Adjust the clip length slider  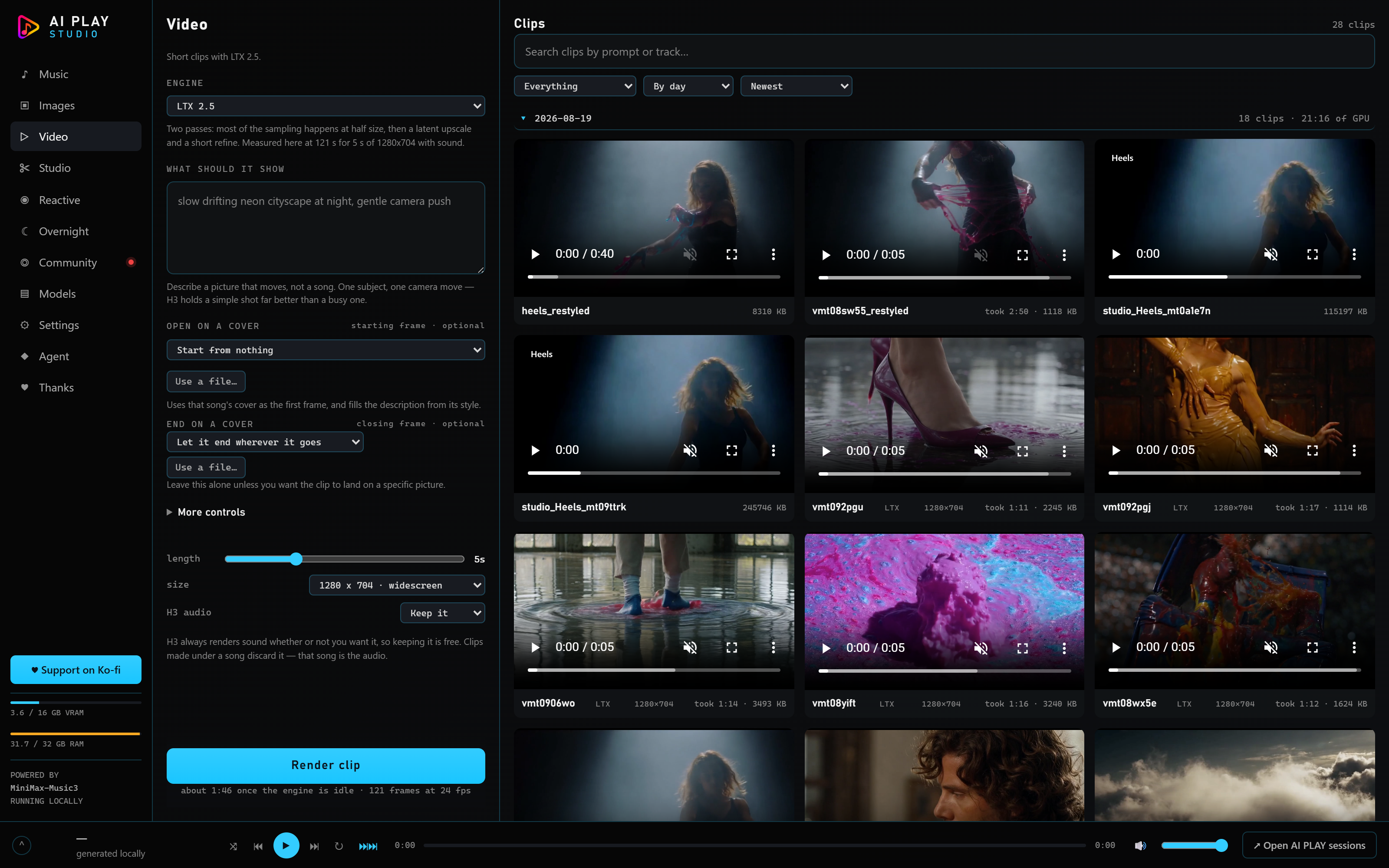tap(344, 559)
